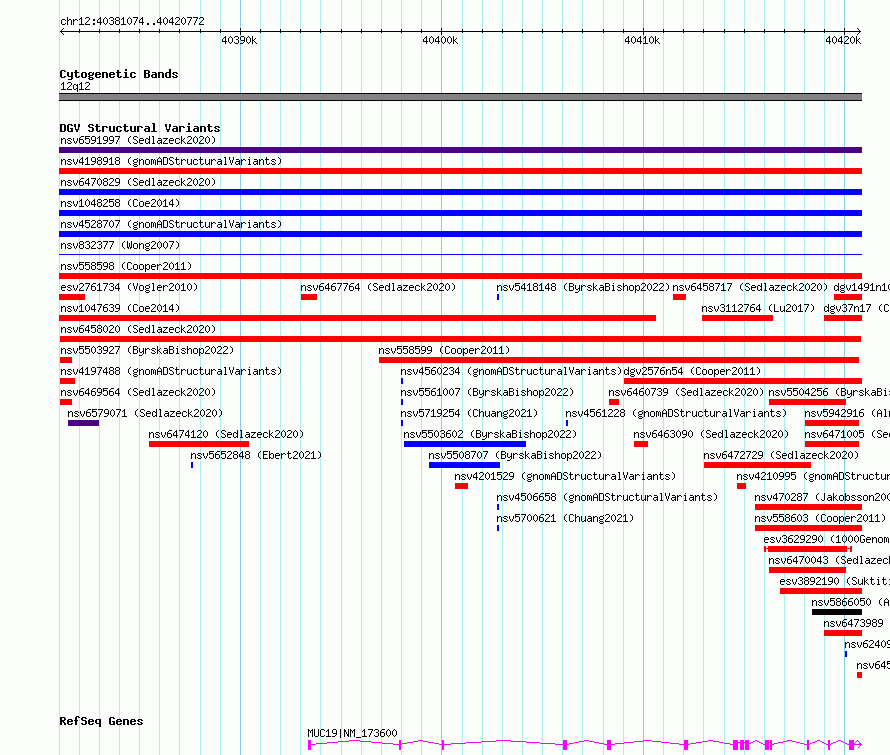Click nsv6579071 (Sedlazeck2020) label
This screenshot has height=755, width=890.
point(145,413)
